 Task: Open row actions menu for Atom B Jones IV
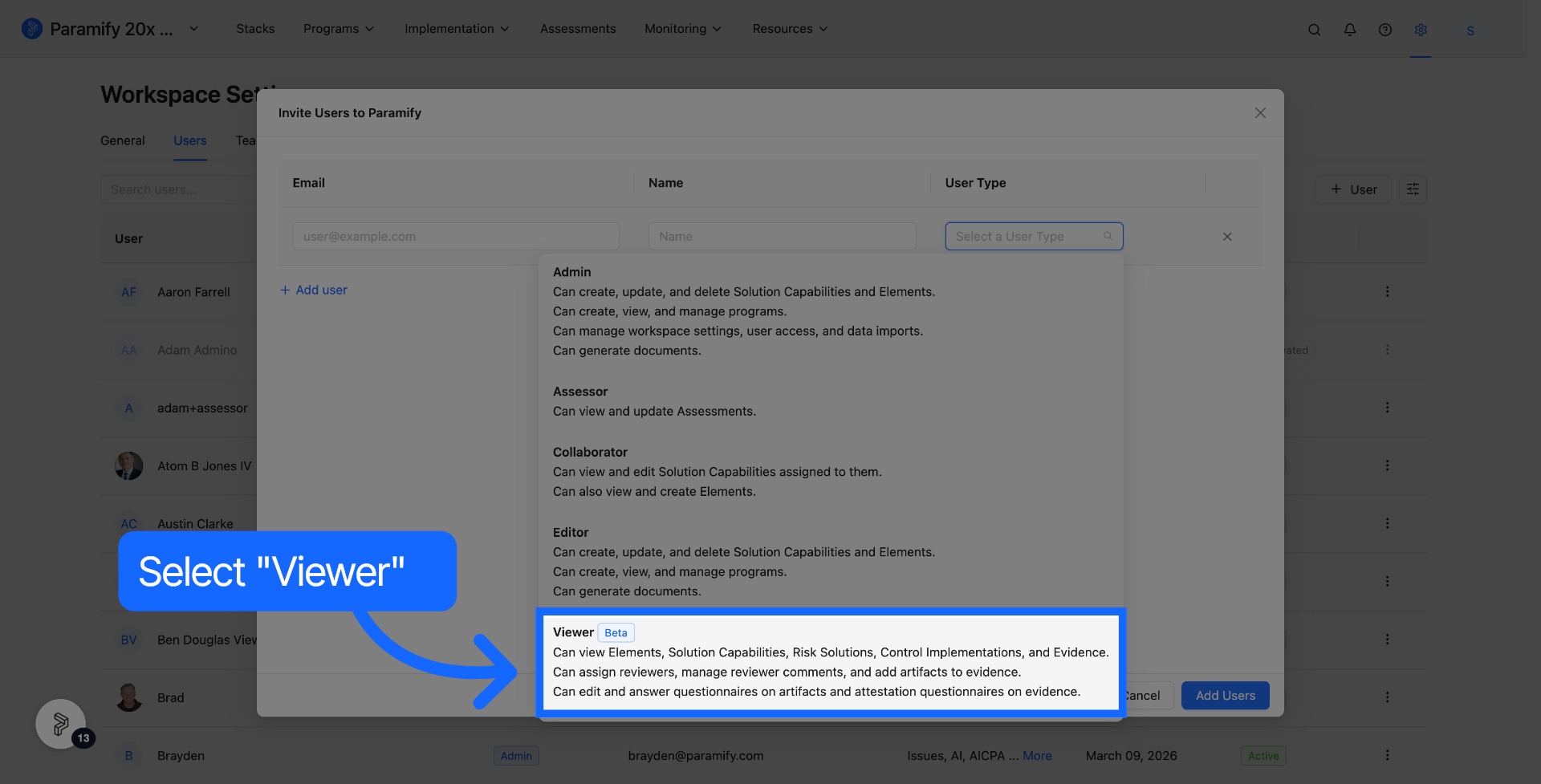[x=1387, y=465]
